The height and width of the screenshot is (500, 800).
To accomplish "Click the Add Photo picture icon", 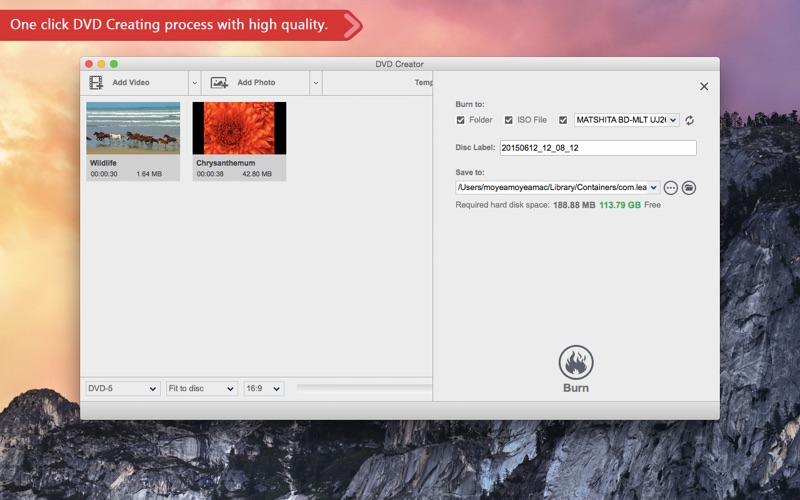I will (219, 83).
